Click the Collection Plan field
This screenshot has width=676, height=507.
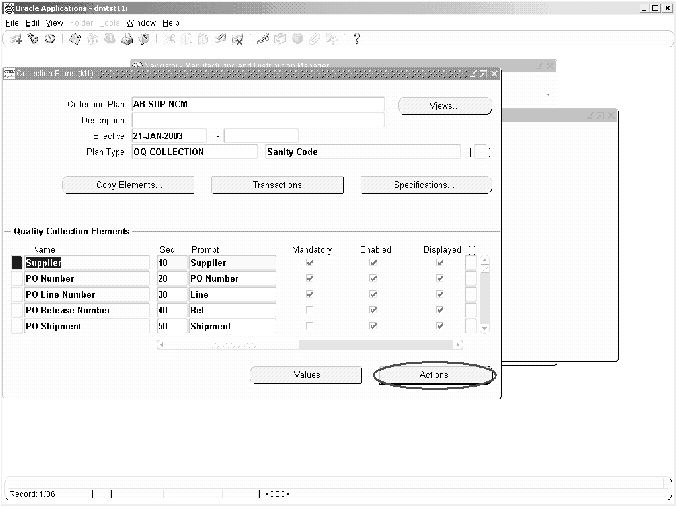[258, 104]
